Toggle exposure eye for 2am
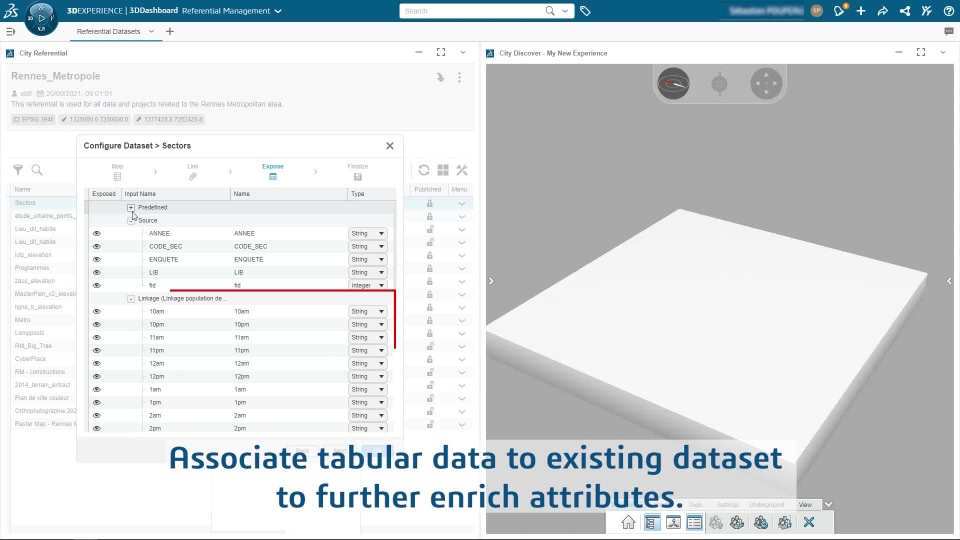 (97, 416)
